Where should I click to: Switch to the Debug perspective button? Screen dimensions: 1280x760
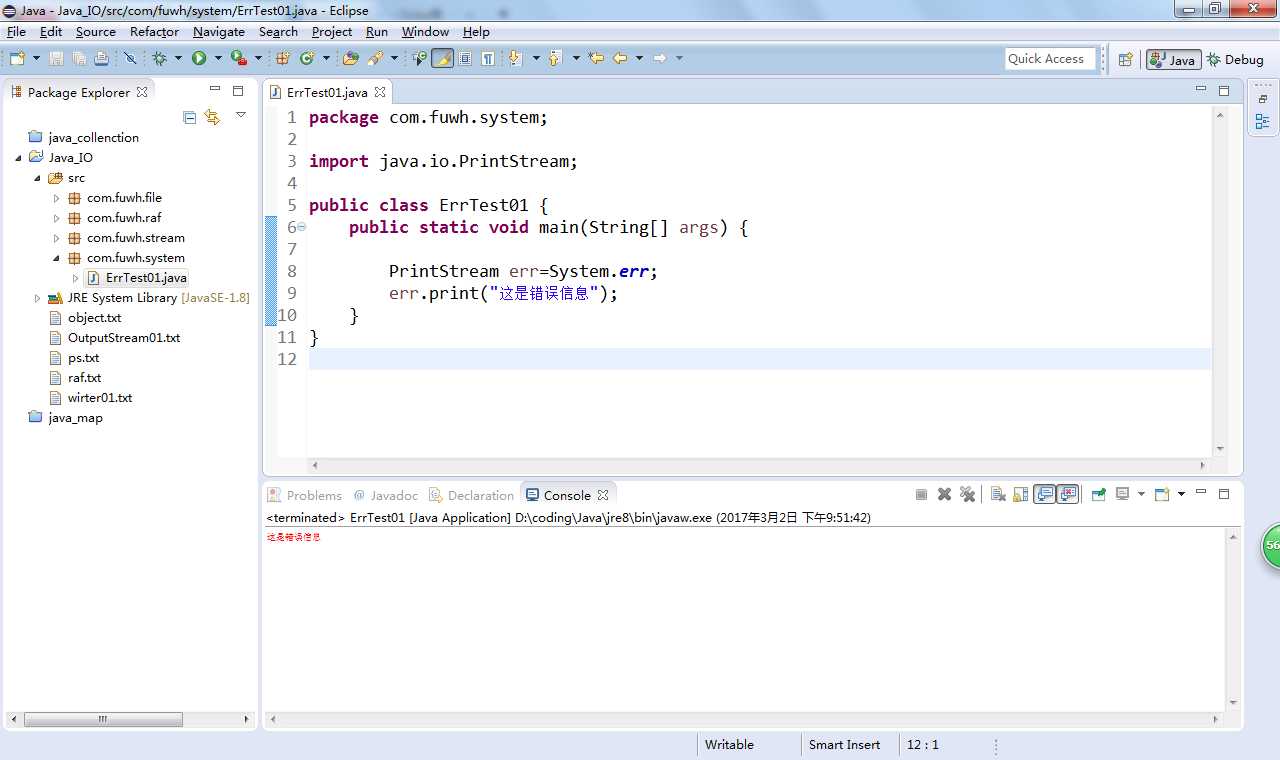[x=1236, y=59]
